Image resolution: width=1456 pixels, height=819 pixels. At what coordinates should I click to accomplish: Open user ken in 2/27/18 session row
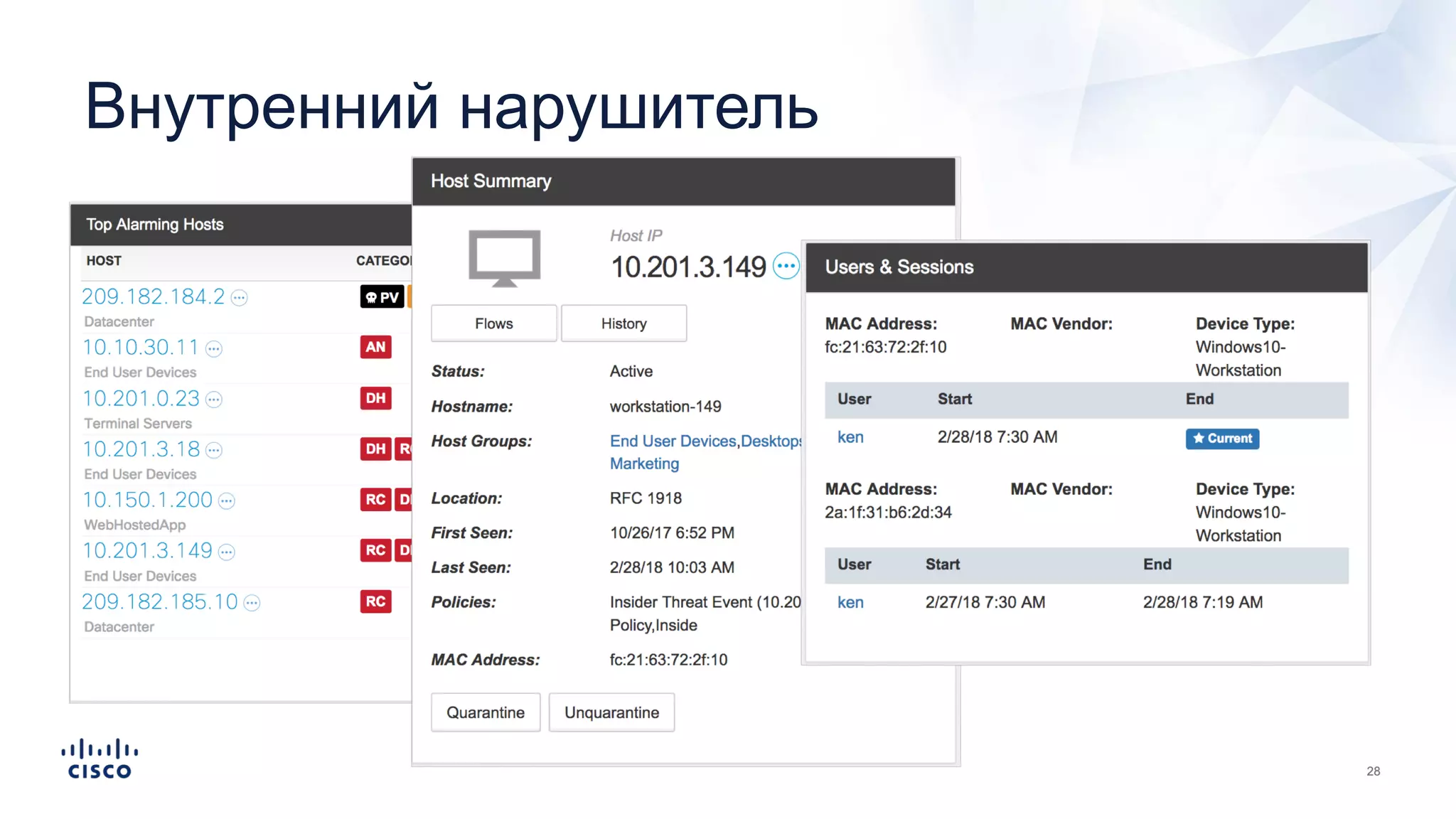[x=850, y=602]
